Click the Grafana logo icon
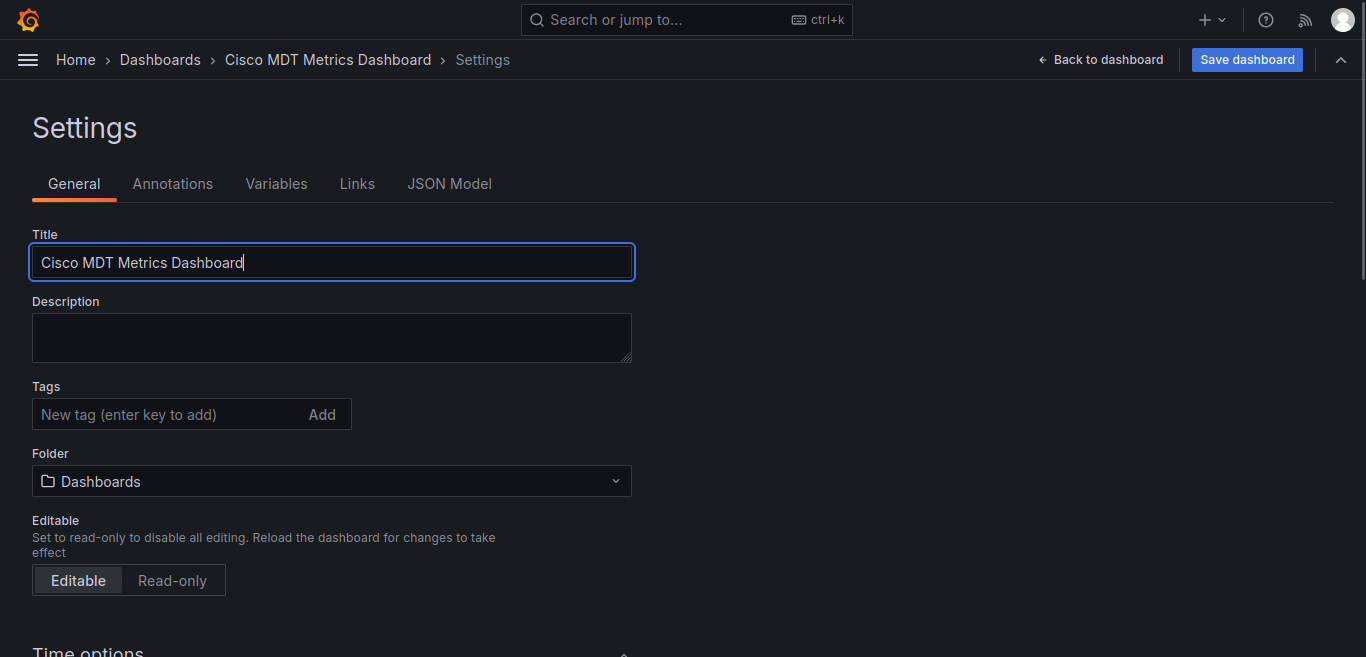 (28, 20)
